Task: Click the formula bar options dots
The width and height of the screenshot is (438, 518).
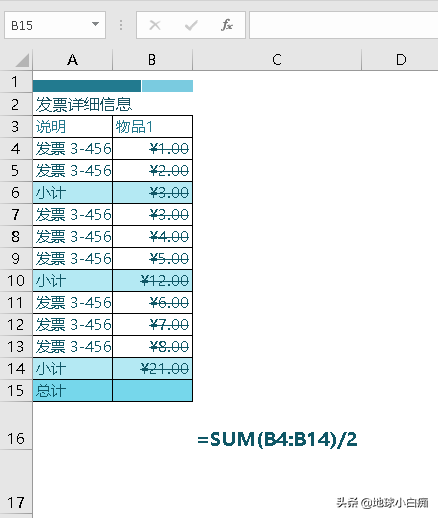Action: [x=121, y=25]
